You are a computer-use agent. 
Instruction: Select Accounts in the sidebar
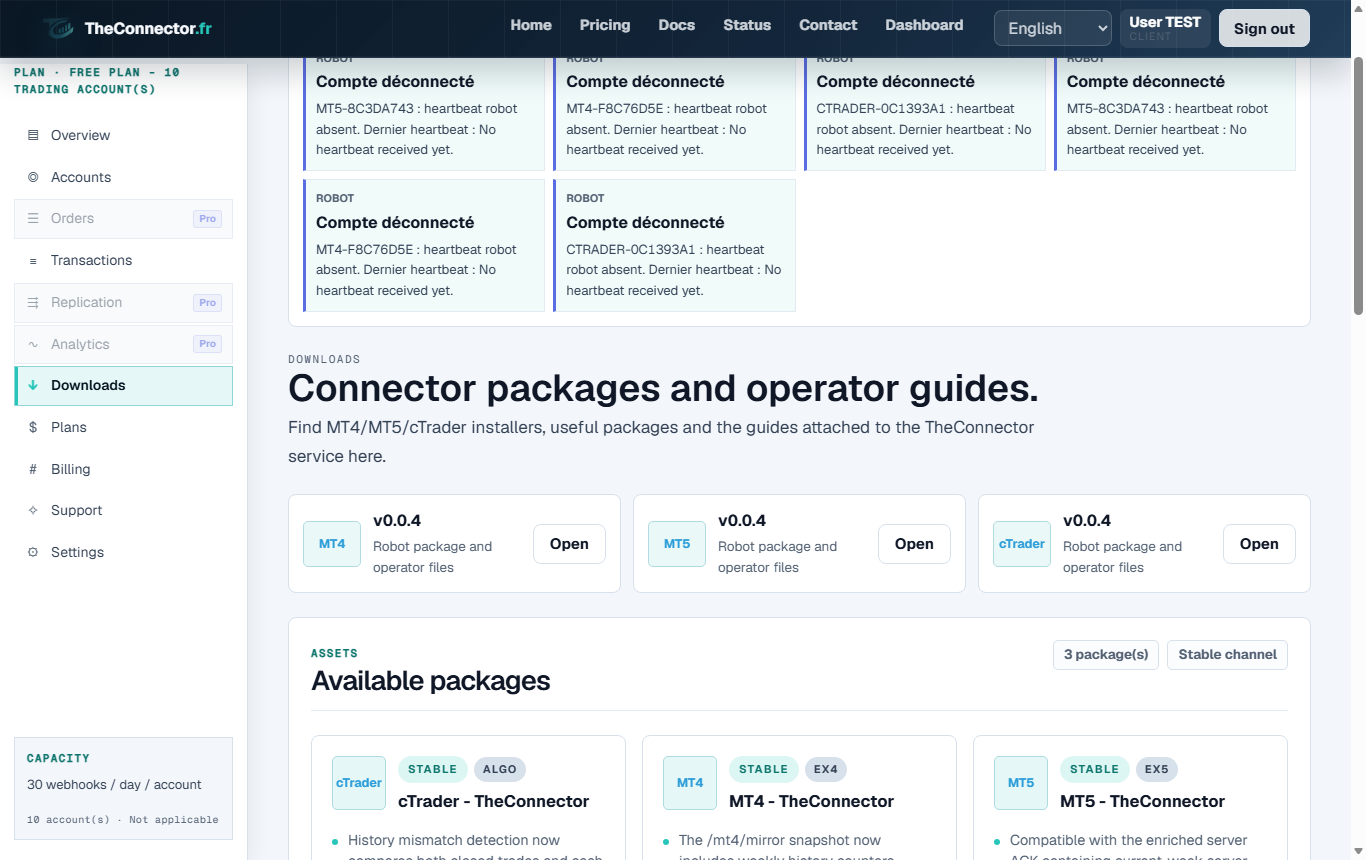click(x=124, y=177)
